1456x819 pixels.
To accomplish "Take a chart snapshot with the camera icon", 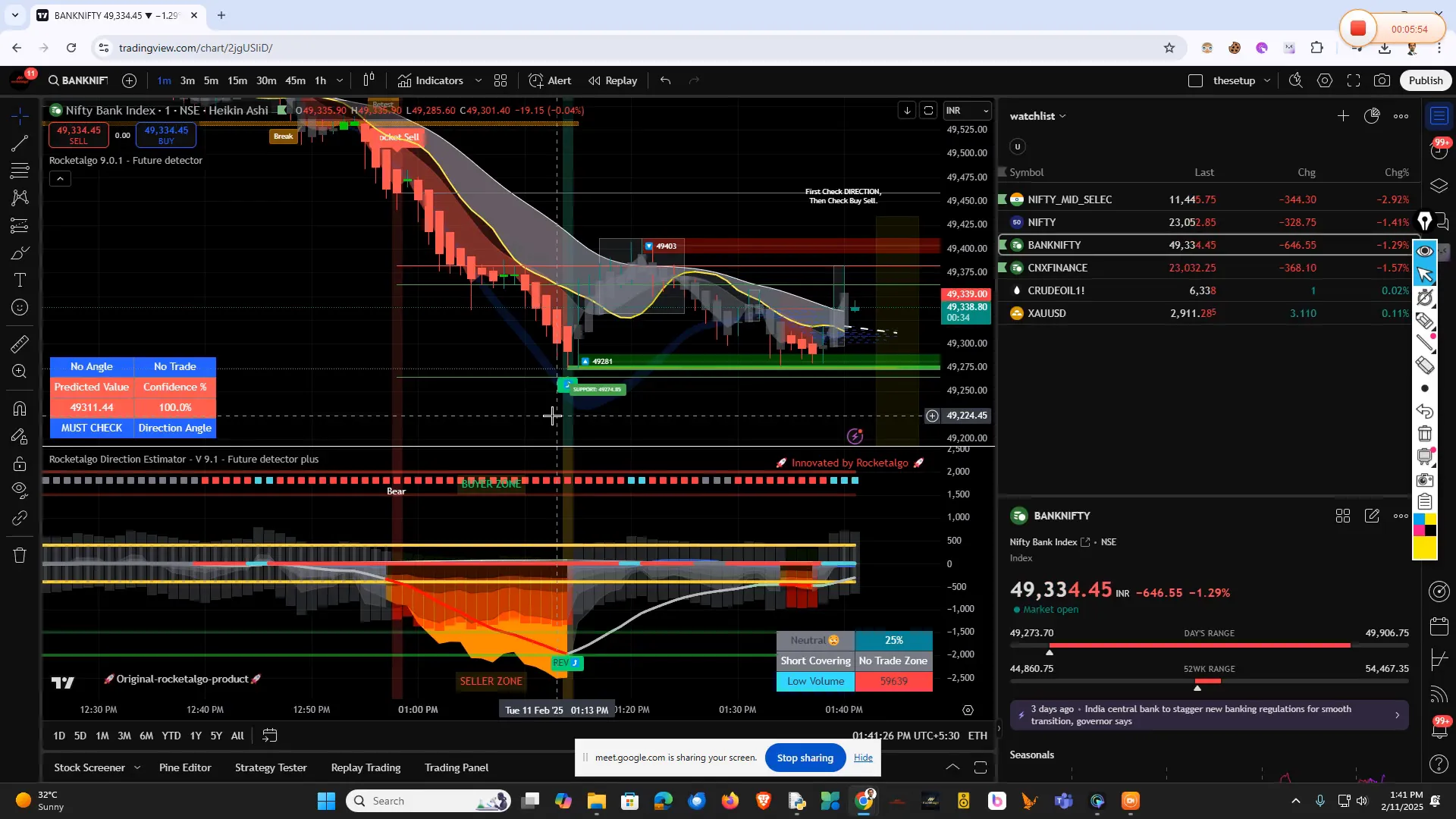I will 1382,80.
